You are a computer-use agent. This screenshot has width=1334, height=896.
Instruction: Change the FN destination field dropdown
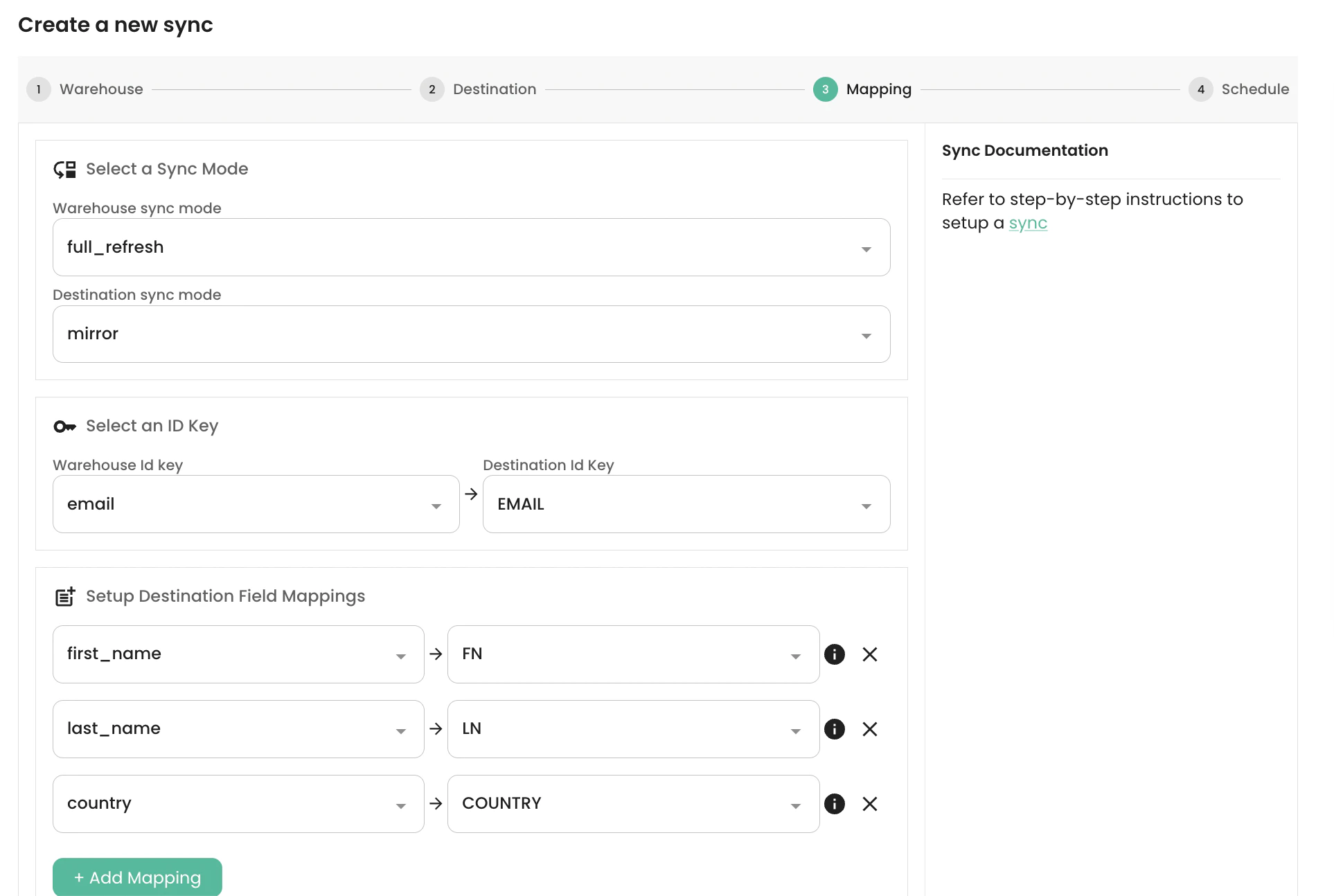[633, 654]
